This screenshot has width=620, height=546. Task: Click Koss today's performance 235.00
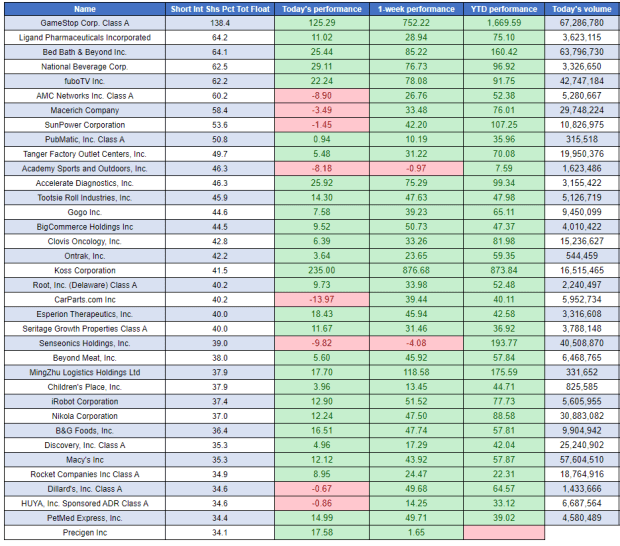tap(322, 271)
